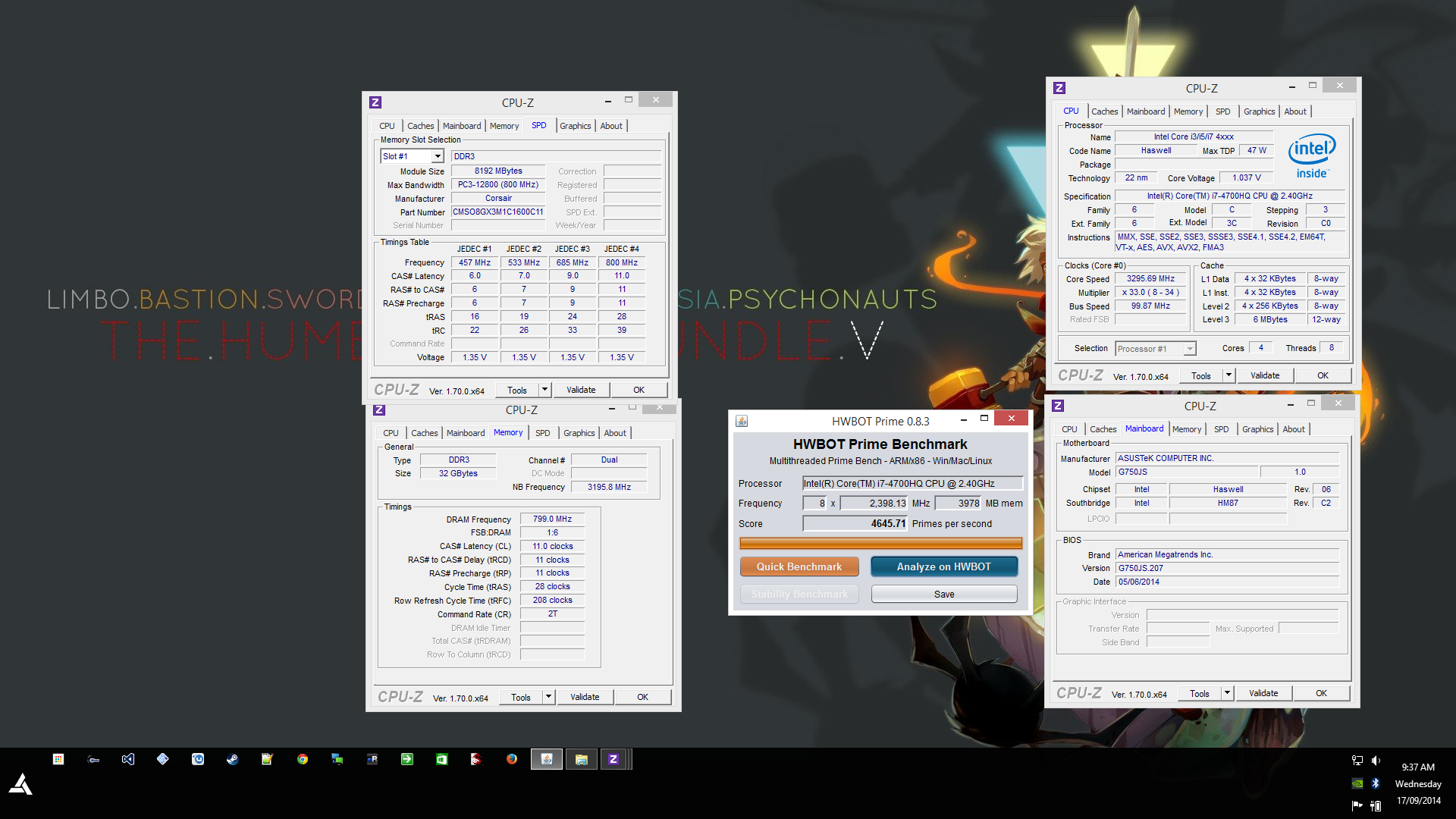Image resolution: width=1456 pixels, height=819 pixels.
Task: Open the colorful grid apps icon on taskbar
Action: tap(58, 759)
